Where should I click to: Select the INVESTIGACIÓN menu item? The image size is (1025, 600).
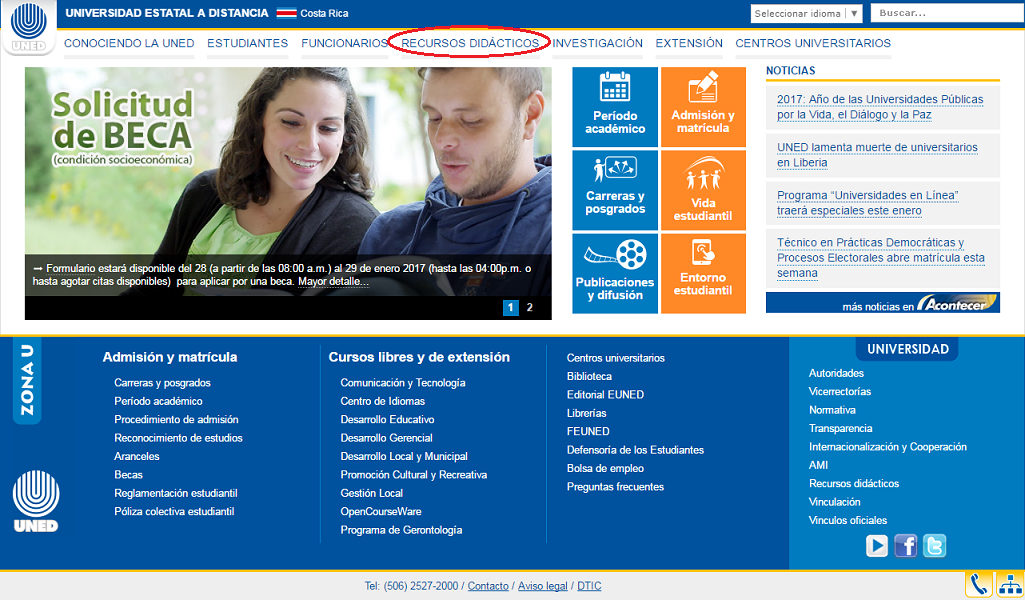point(598,43)
